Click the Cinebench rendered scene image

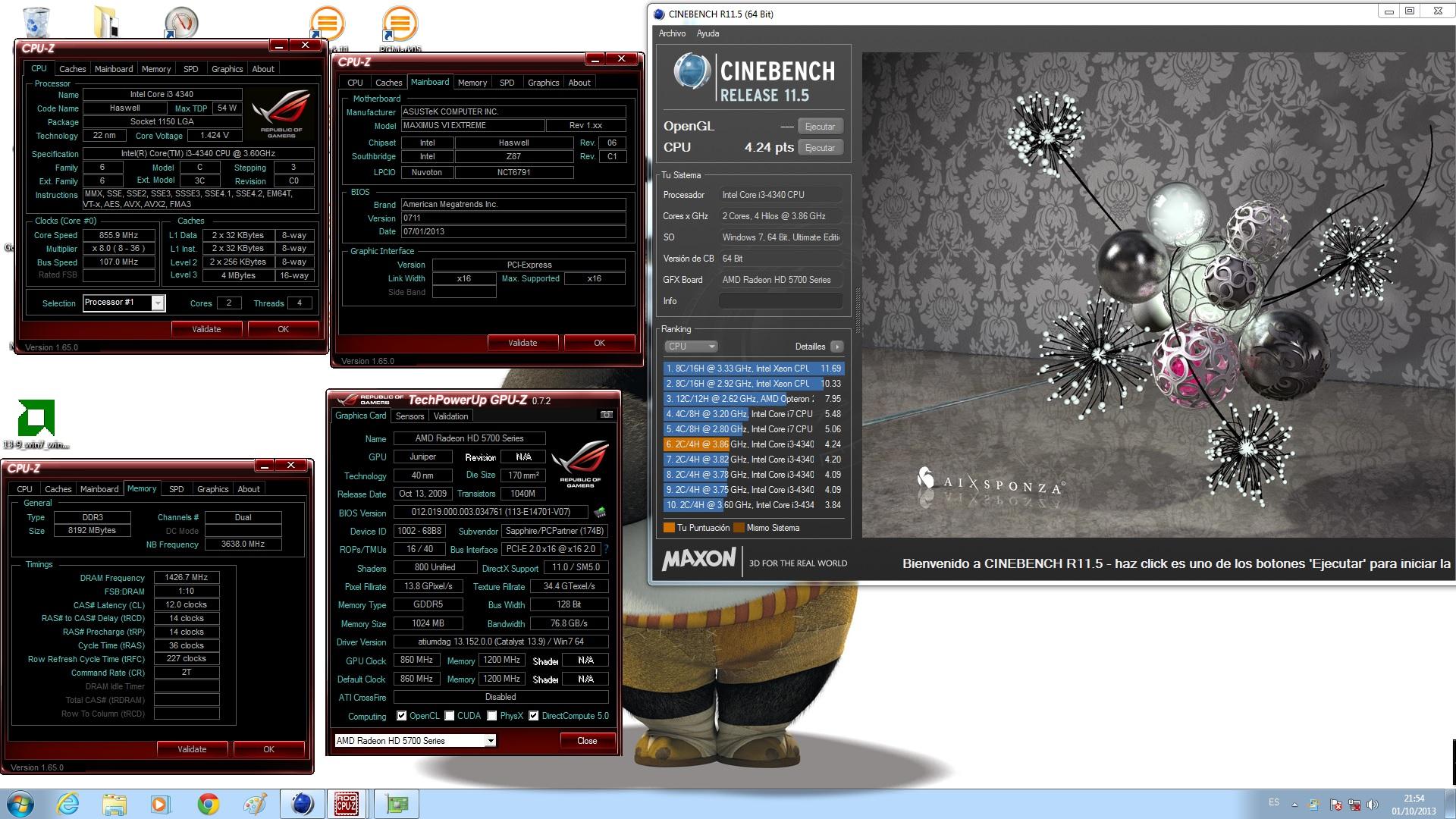tap(1158, 294)
